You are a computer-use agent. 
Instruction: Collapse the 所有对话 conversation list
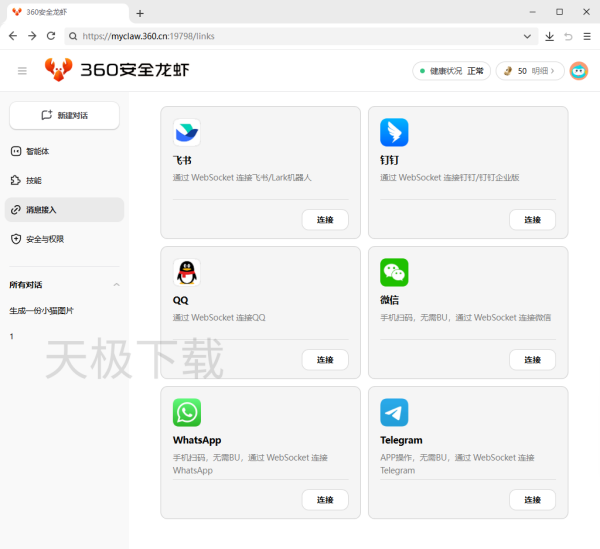tap(116, 285)
